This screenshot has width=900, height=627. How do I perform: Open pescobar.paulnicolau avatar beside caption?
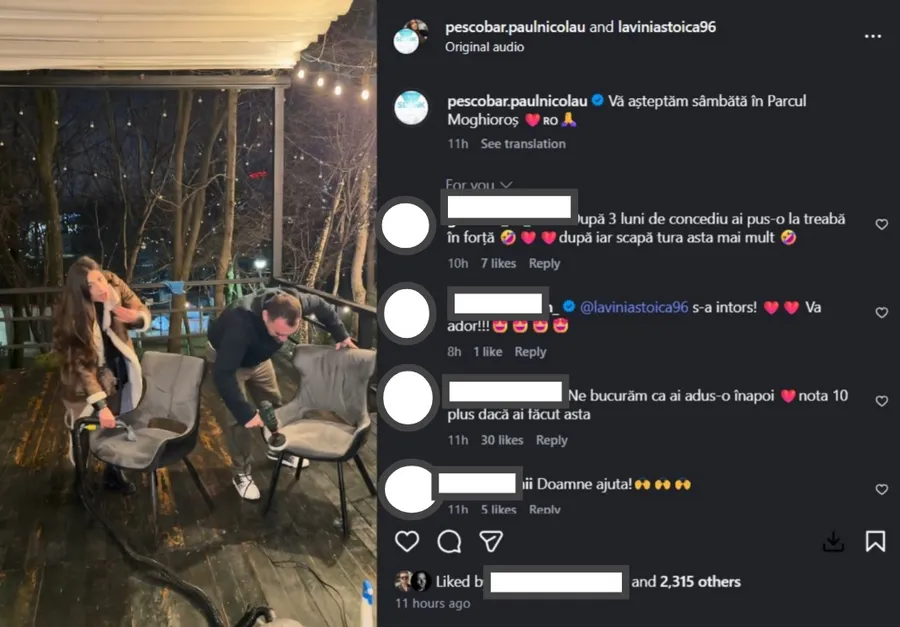point(411,107)
